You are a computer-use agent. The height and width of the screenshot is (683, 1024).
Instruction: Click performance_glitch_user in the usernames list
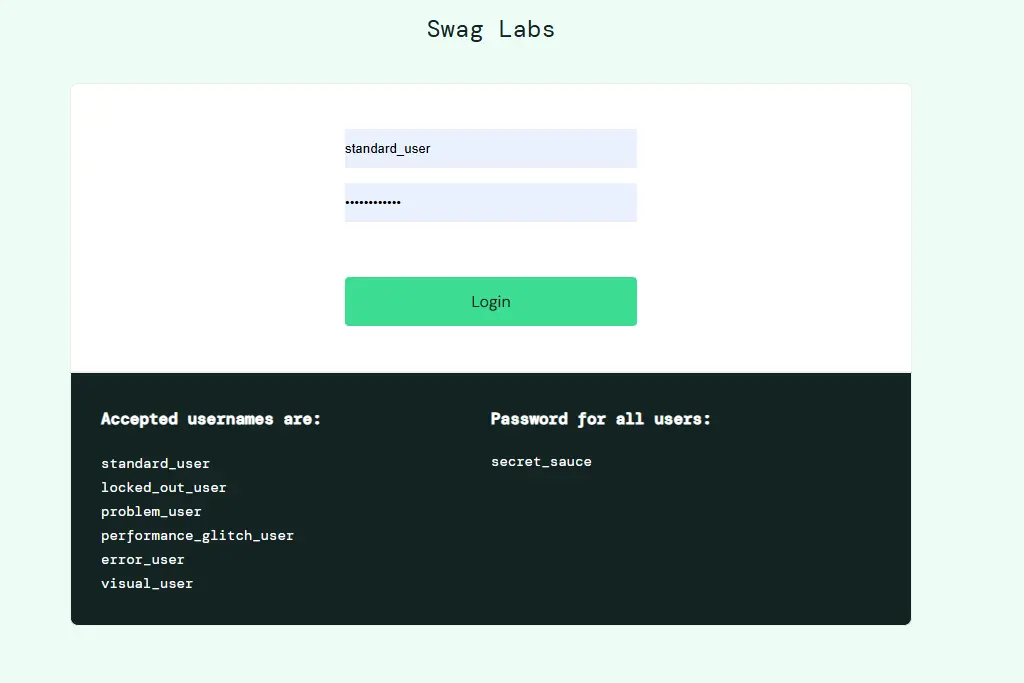pyautogui.click(x=197, y=536)
